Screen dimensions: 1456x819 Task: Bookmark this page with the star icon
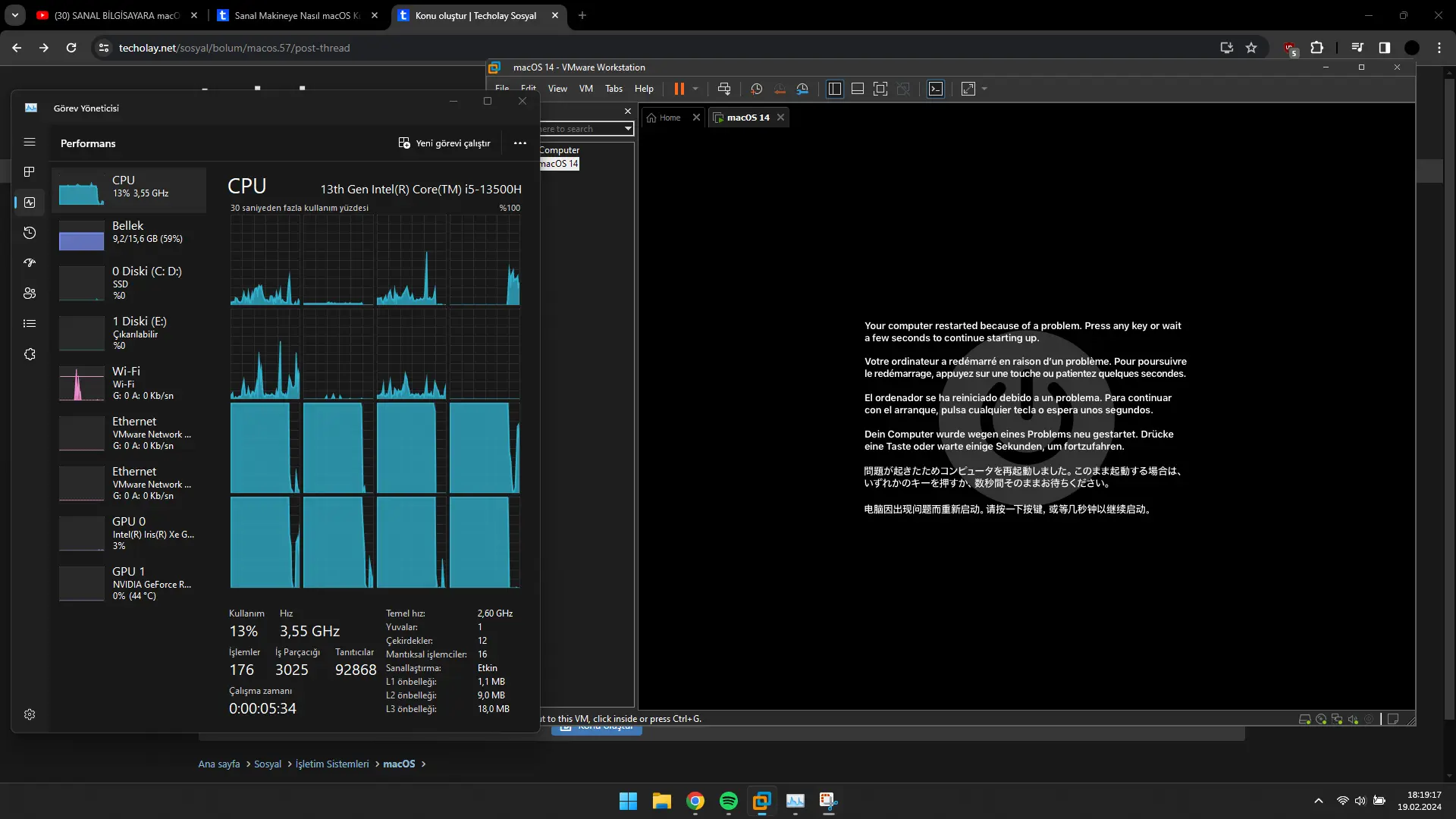(x=1251, y=48)
